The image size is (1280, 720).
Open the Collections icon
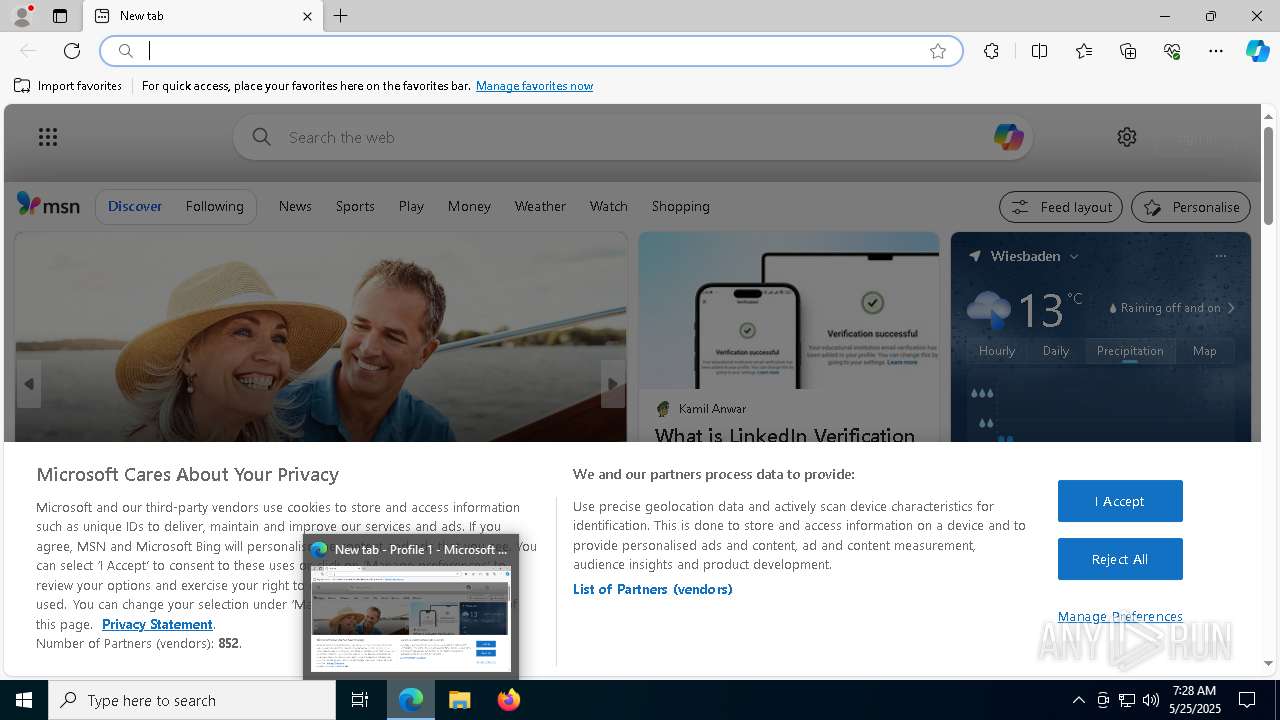click(x=1128, y=51)
